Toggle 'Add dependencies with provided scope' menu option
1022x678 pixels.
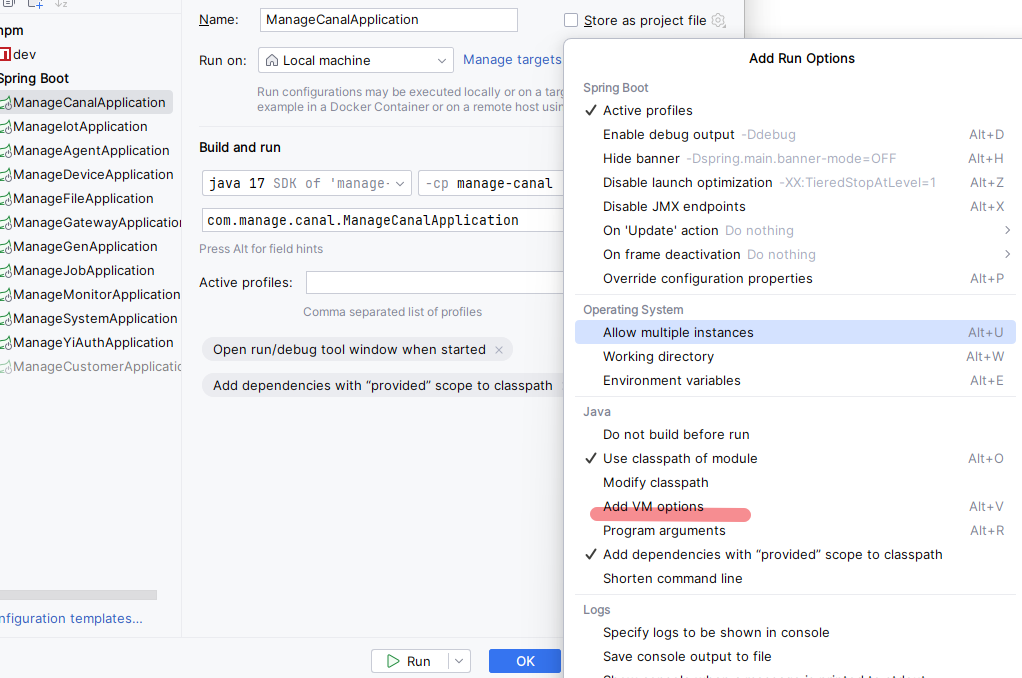(x=795, y=554)
